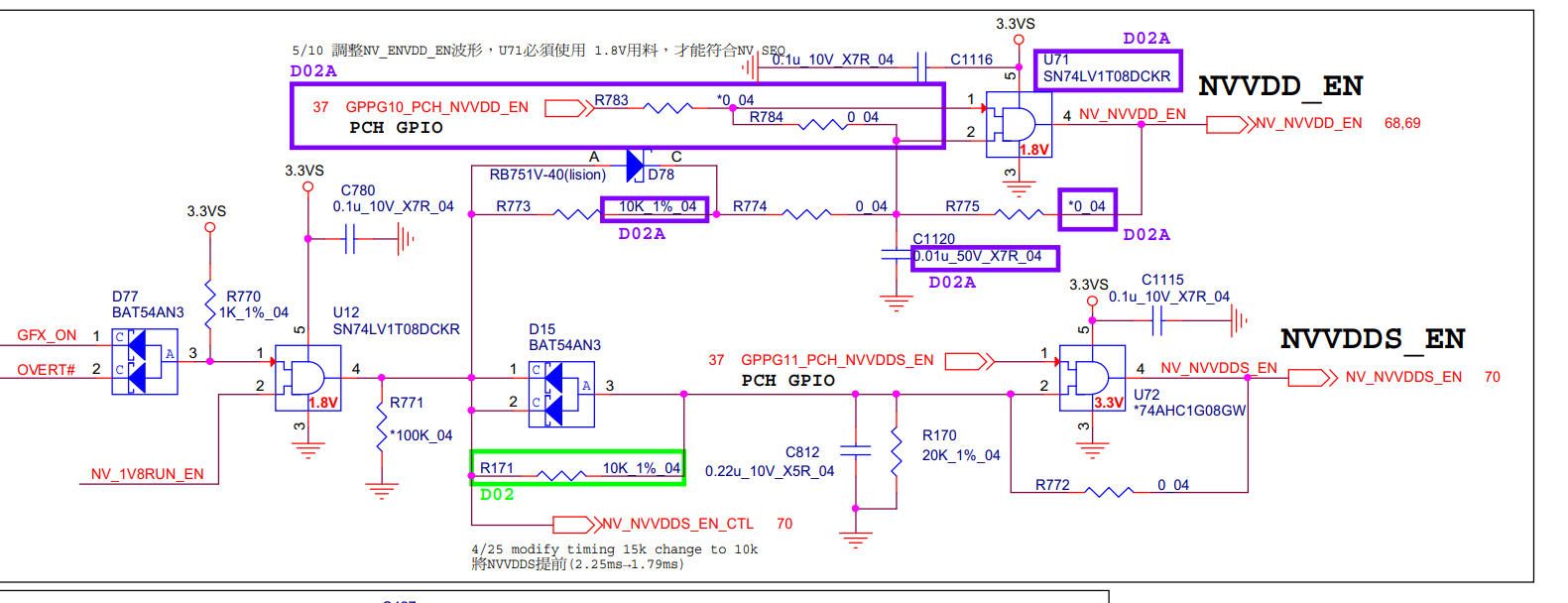Select the BAT54AN3 label under D77

point(148,312)
